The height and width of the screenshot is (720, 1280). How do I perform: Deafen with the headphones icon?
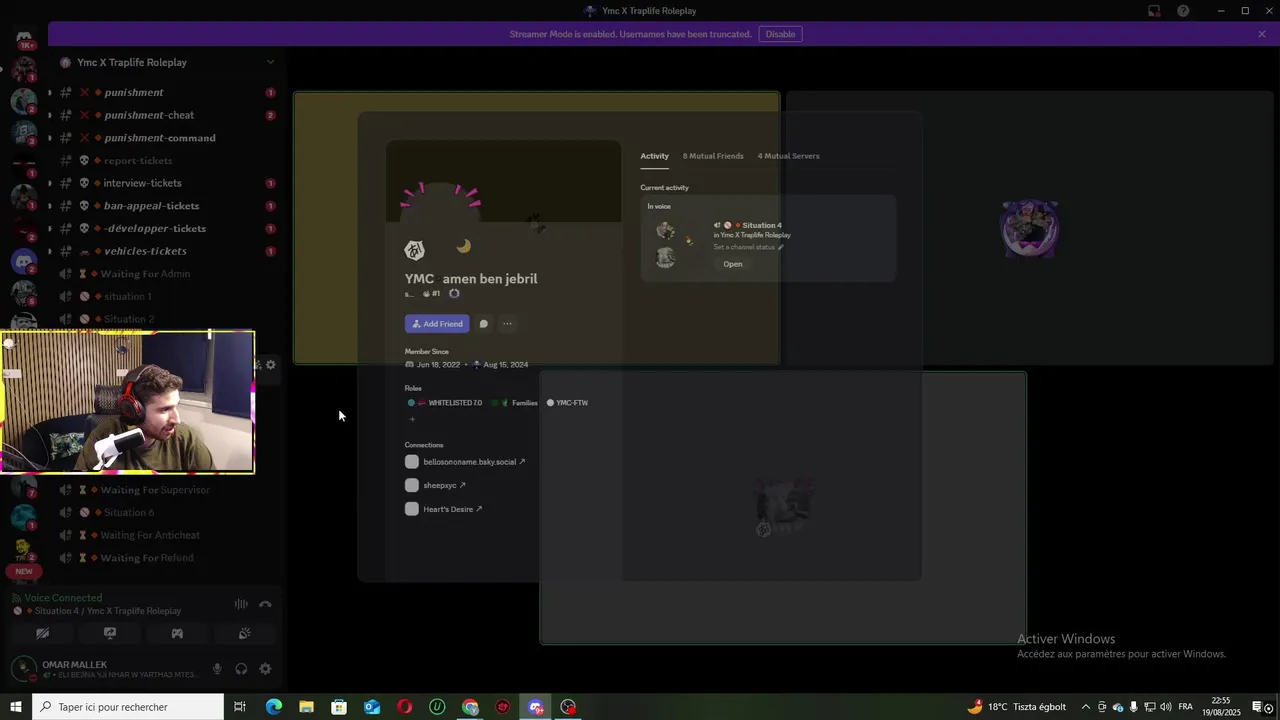coord(241,669)
